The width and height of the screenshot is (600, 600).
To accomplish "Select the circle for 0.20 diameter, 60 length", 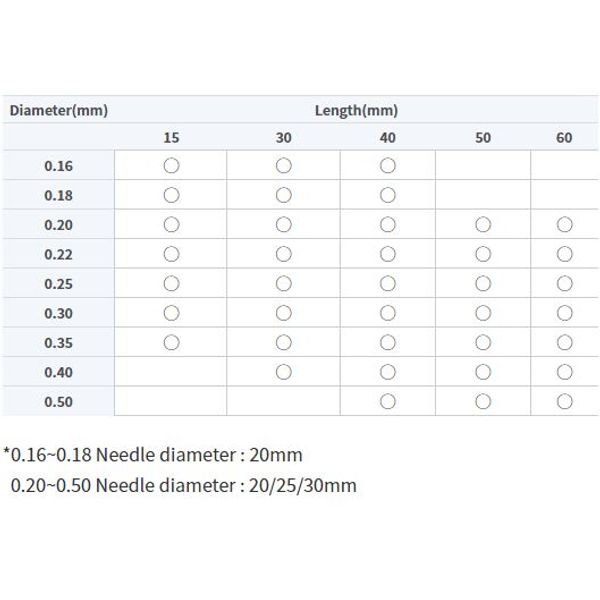I will [564, 225].
